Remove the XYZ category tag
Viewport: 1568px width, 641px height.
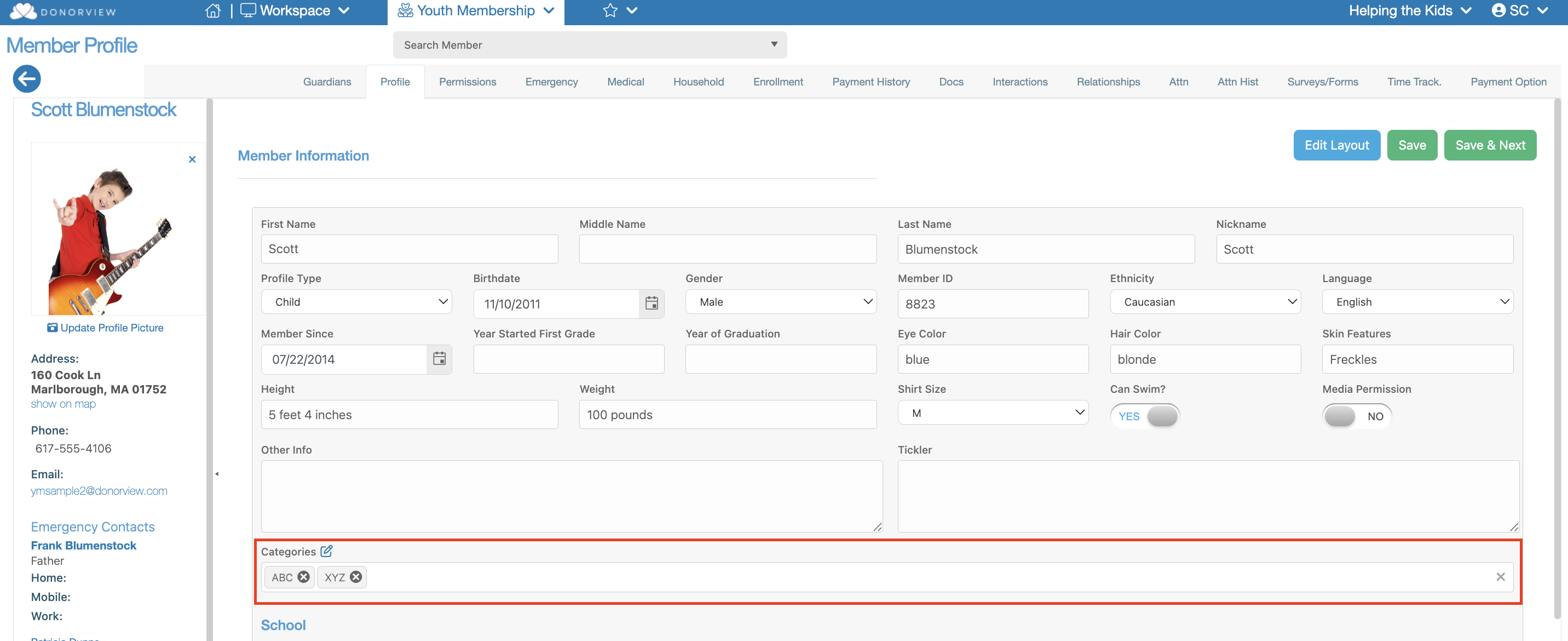(x=356, y=576)
